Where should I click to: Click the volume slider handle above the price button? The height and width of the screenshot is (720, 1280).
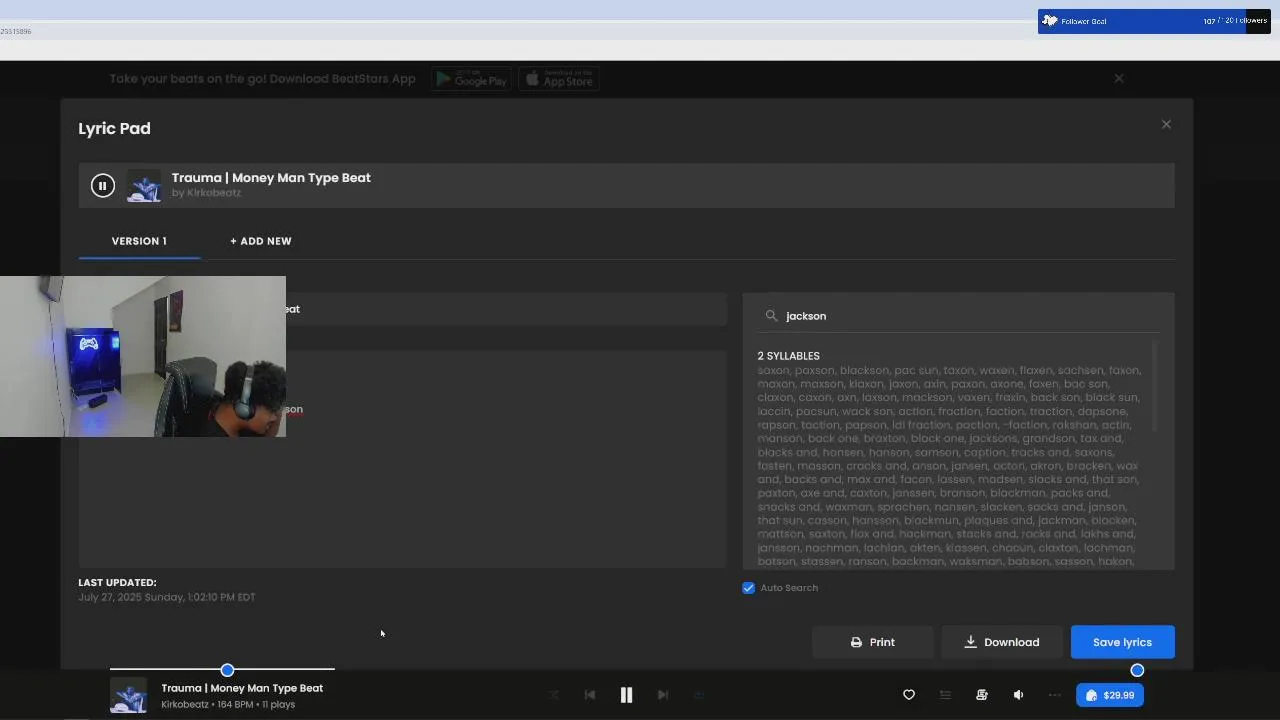[x=1137, y=670]
